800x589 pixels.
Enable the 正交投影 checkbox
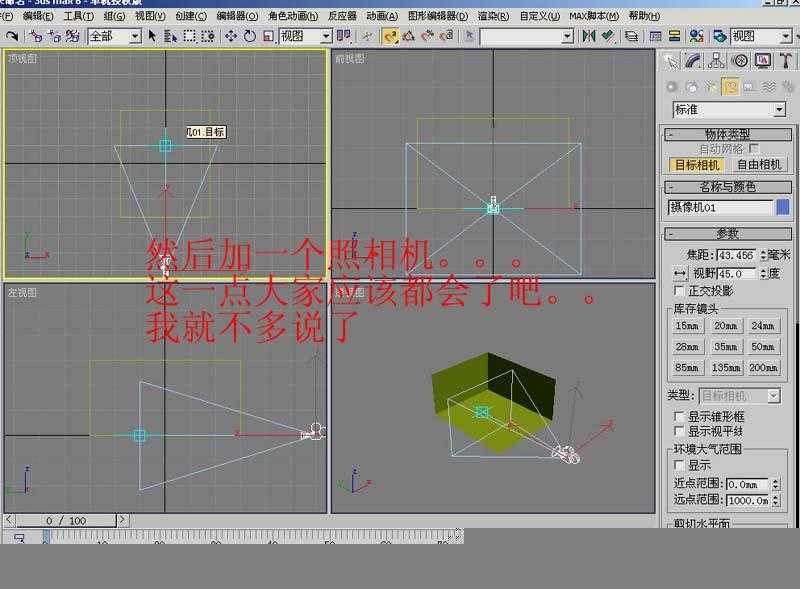[x=679, y=290]
